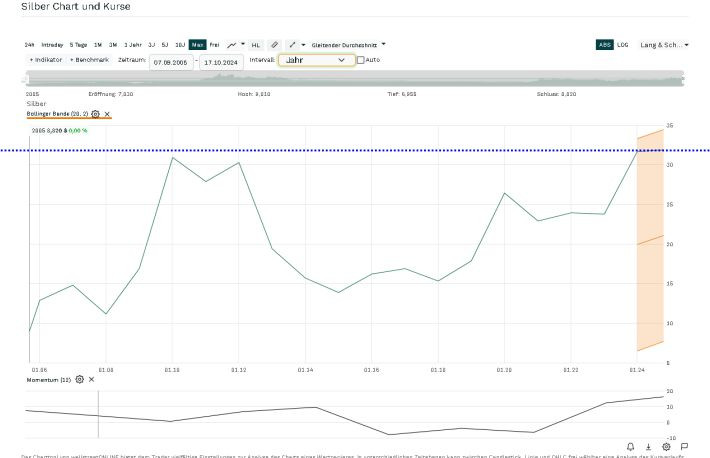Remove the Momentum indicator
This screenshot has width=710, height=458.
point(91,379)
